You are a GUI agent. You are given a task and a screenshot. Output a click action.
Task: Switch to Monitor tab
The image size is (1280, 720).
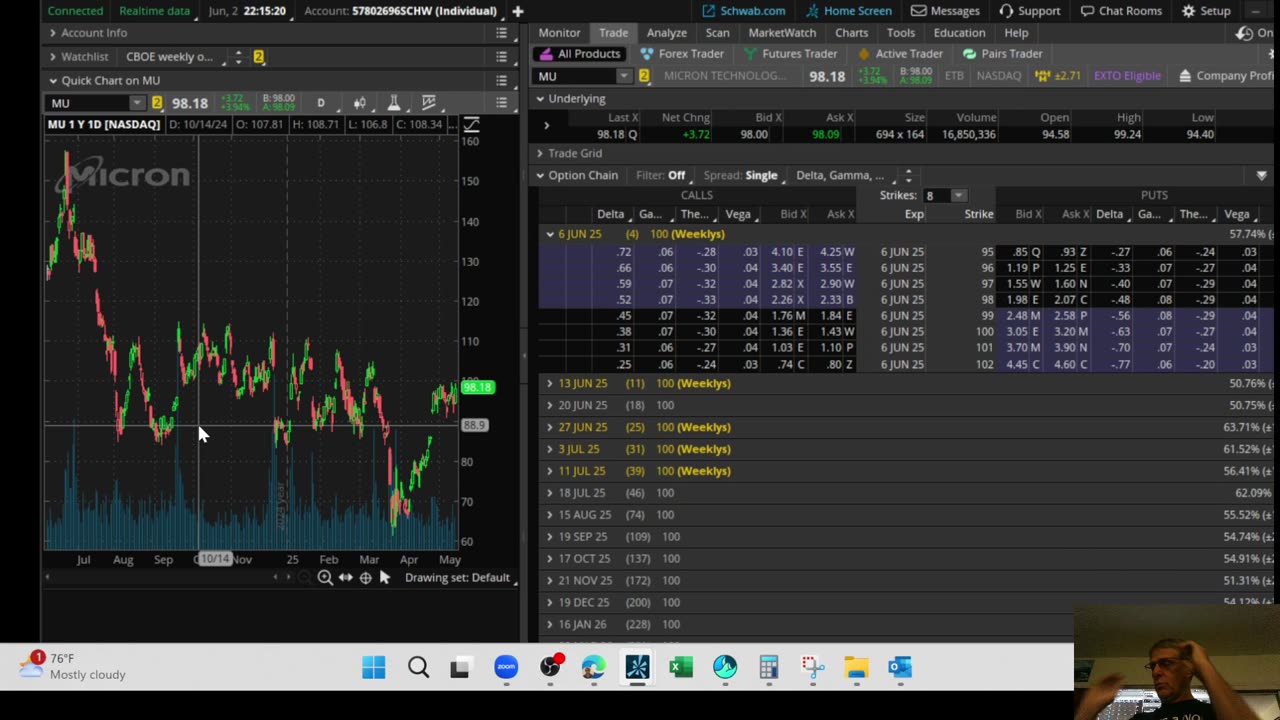coord(559,33)
